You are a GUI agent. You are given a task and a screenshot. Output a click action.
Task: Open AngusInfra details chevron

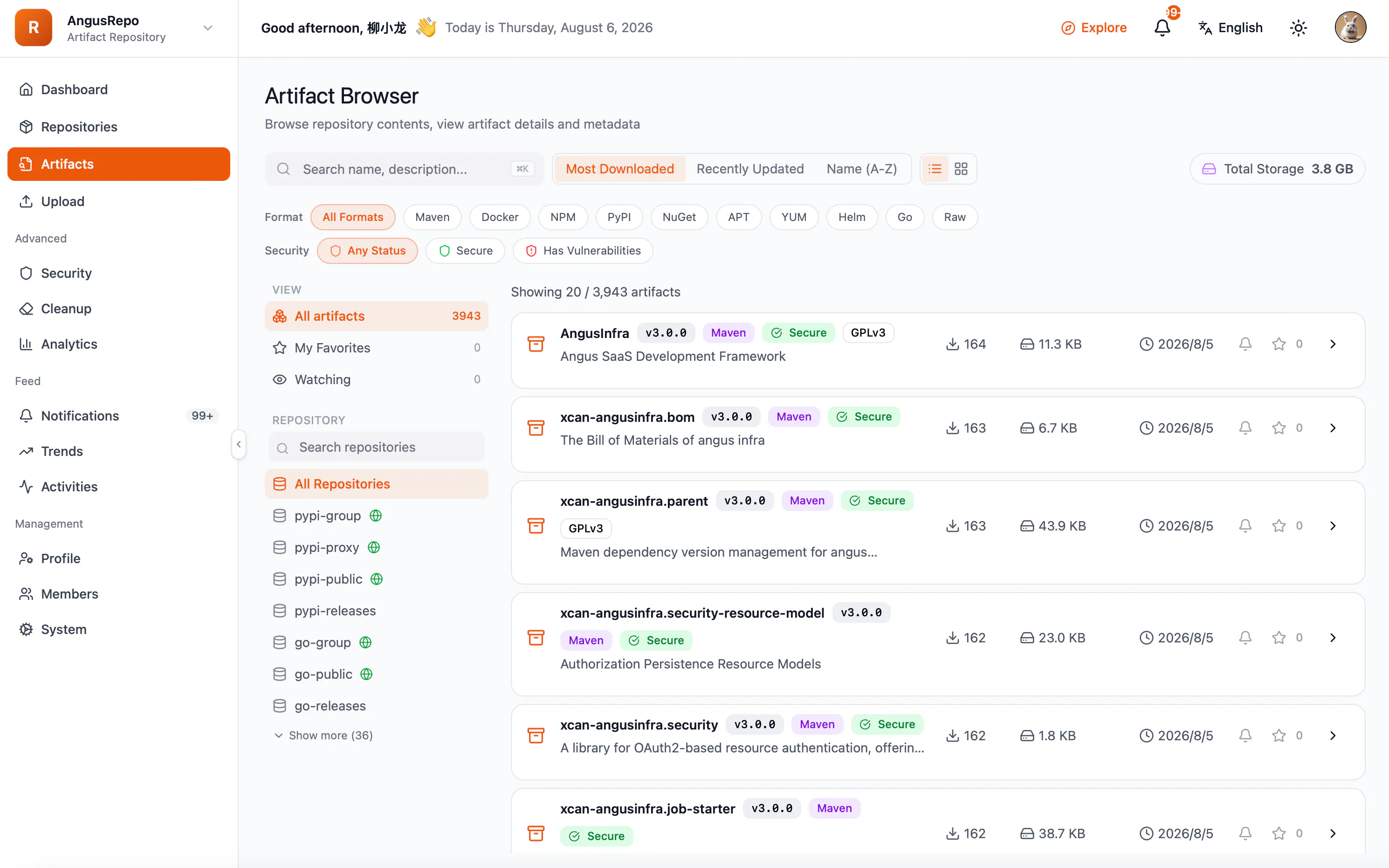pyautogui.click(x=1333, y=344)
